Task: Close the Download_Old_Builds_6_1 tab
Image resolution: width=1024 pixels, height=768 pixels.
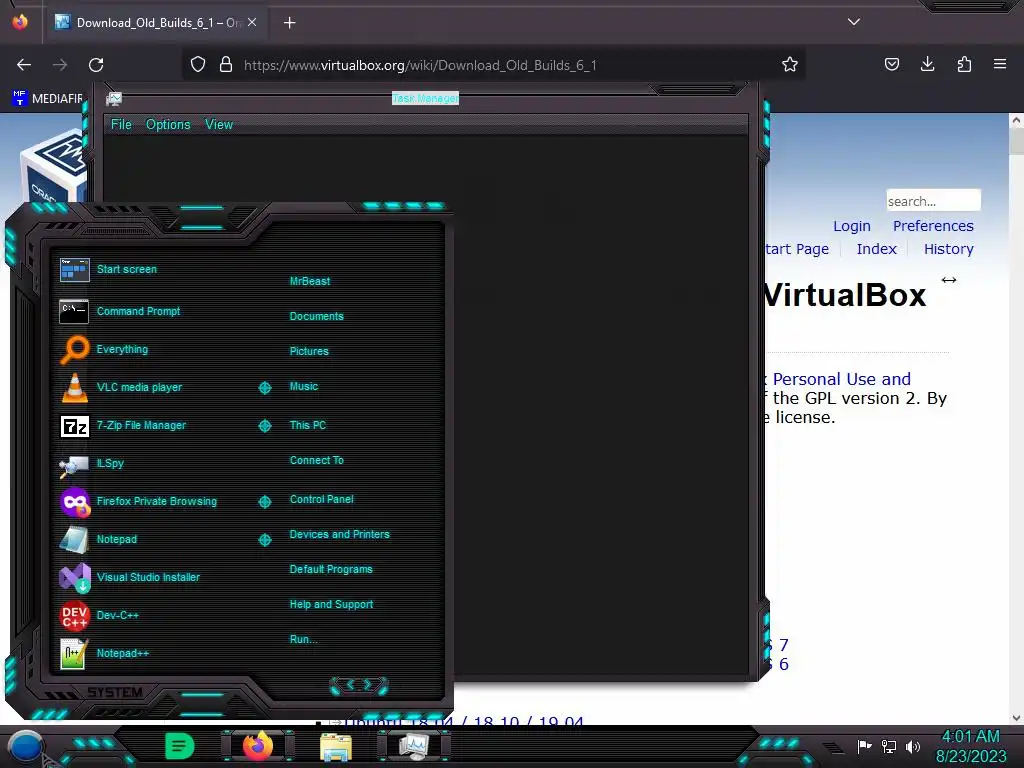Action: [x=252, y=22]
